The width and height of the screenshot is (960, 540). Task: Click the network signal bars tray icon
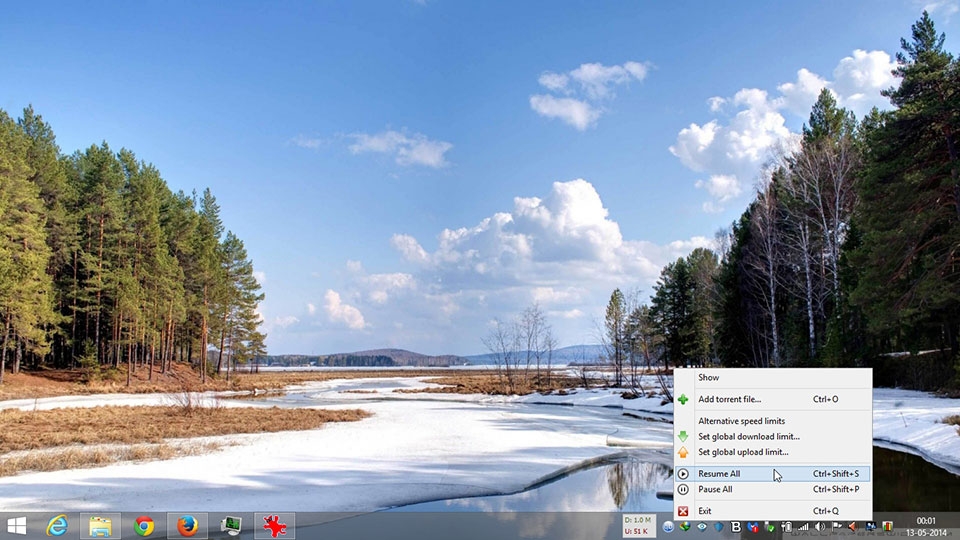coord(803,527)
